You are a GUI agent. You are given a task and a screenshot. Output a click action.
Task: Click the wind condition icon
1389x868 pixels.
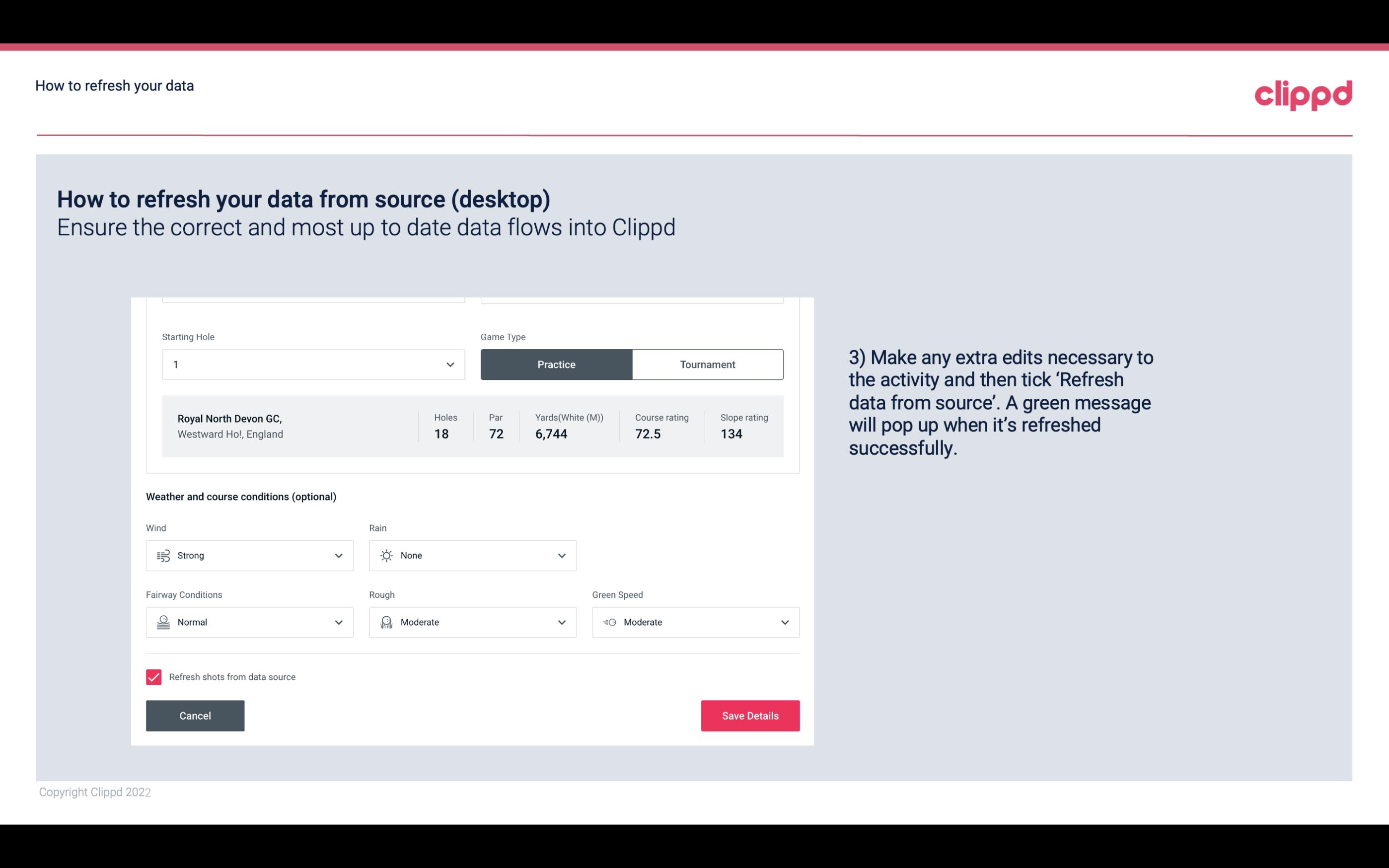[163, 555]
